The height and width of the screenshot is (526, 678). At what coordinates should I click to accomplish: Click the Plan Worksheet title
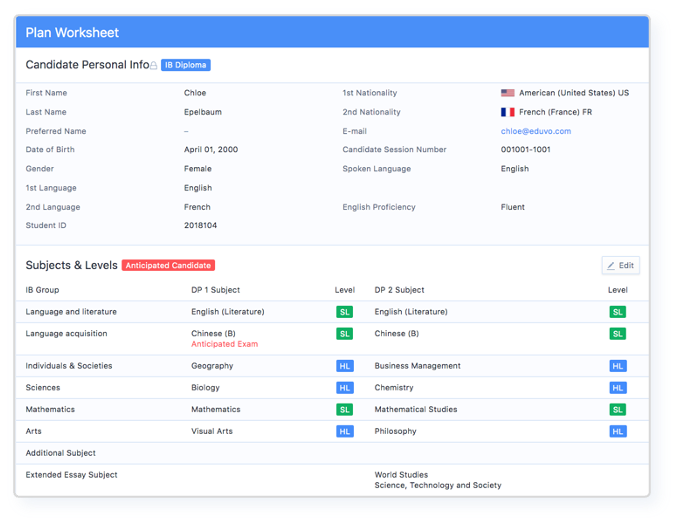click(x=72, y=32)
